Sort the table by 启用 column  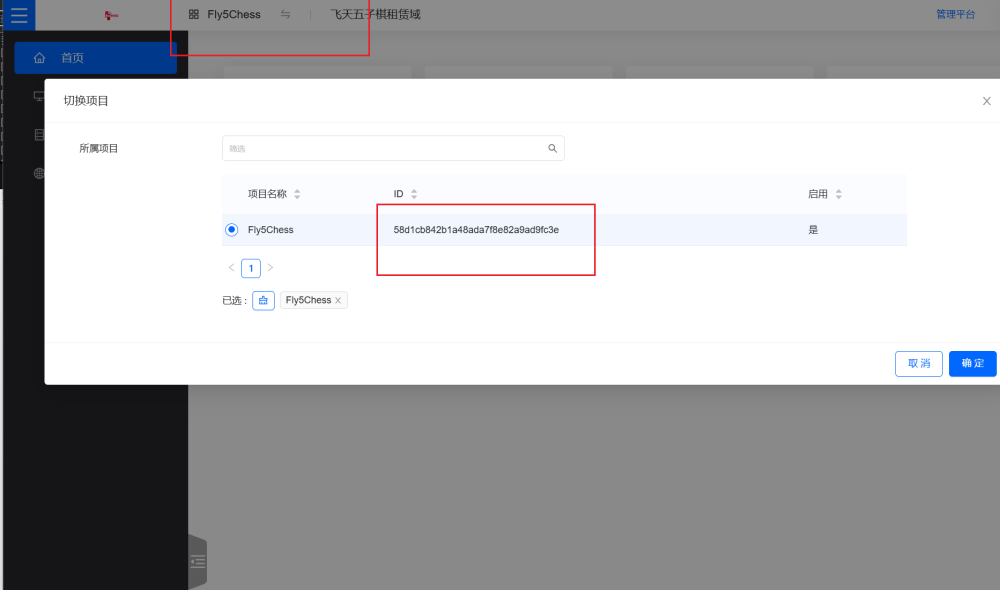click(838, 194)
